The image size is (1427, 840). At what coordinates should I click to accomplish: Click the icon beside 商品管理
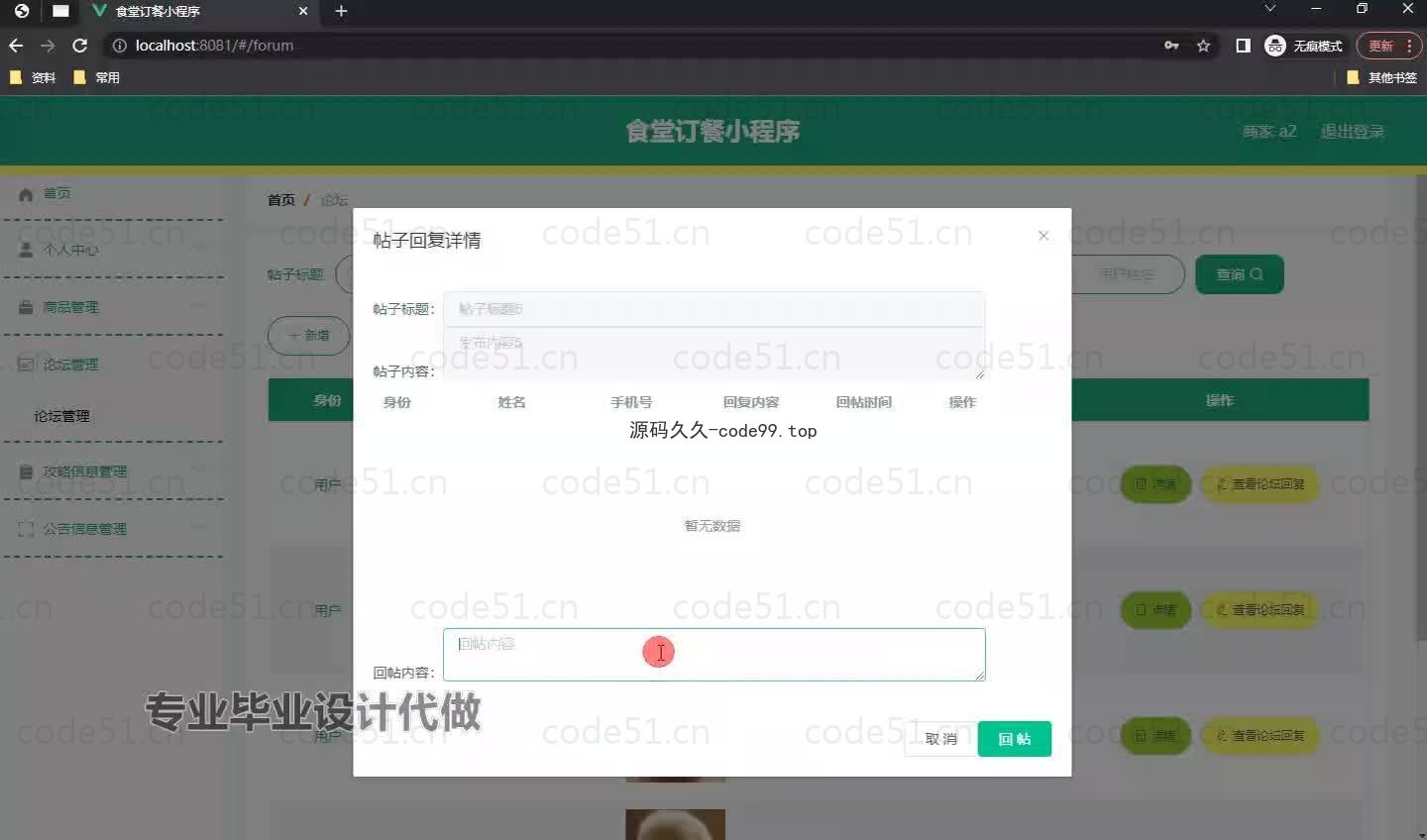(26, 307)
